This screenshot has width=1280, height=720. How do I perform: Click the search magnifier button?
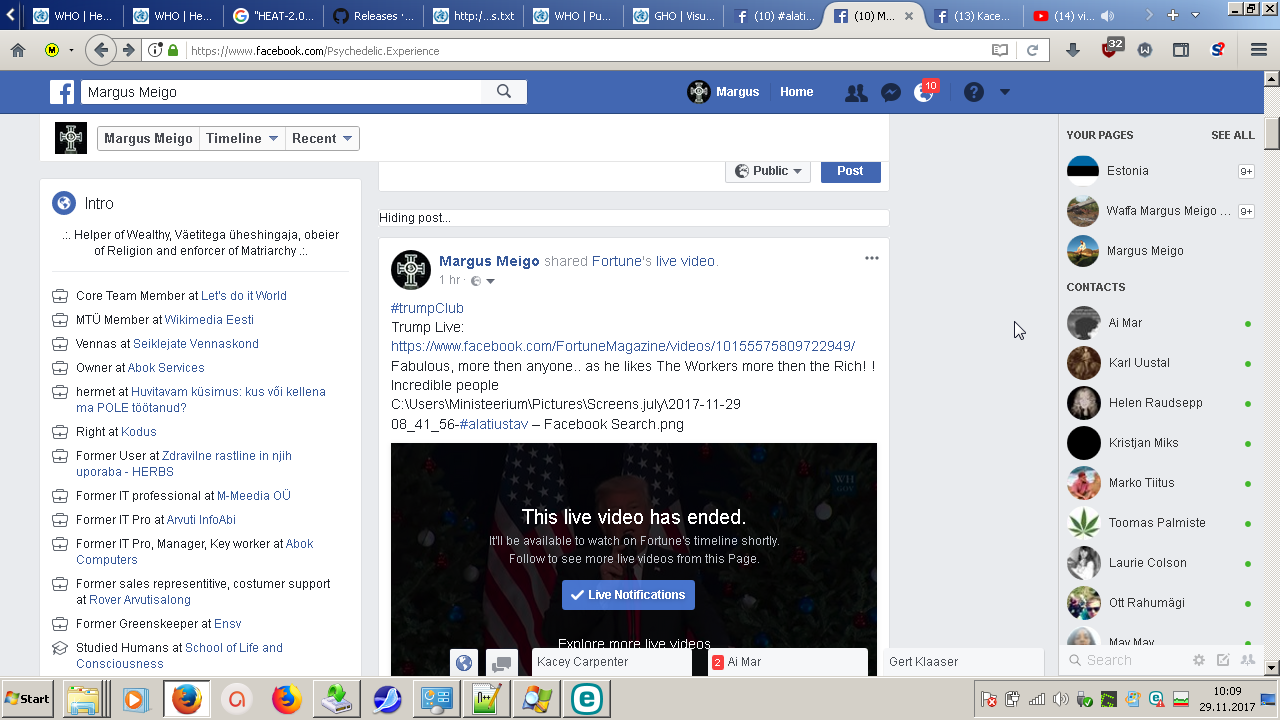pos(504,92)
